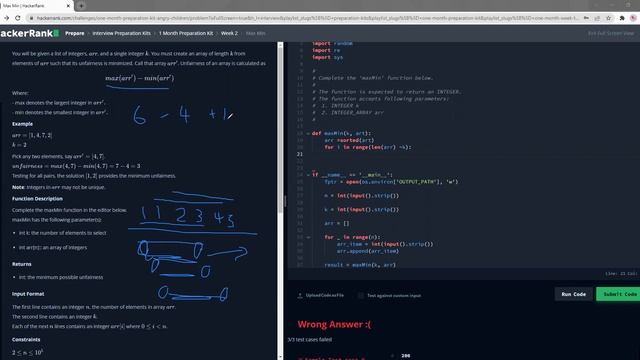
Task: Click the 'arr = sorted(arr)' code line
Action: point(349,140)
